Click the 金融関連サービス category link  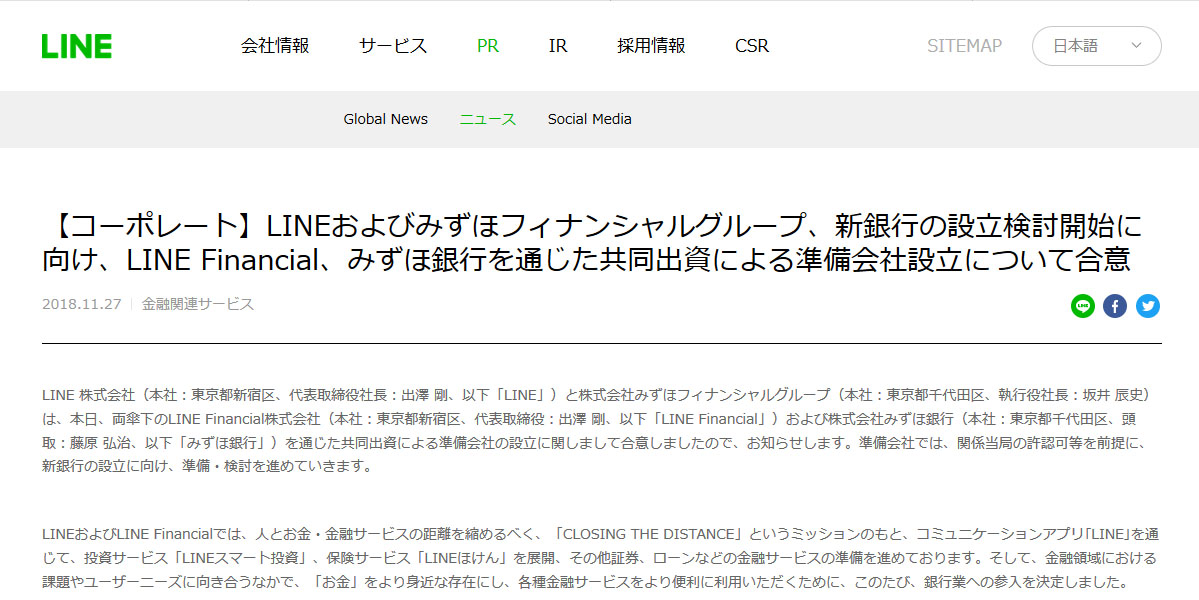(198, 304)
